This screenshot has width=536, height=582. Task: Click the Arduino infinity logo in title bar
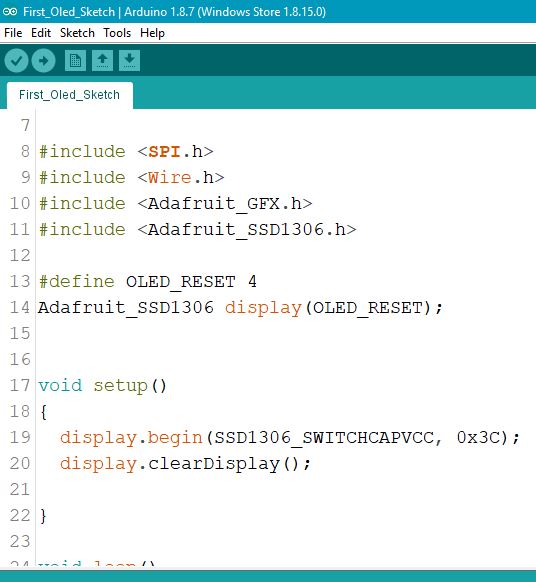pos(10,12)
